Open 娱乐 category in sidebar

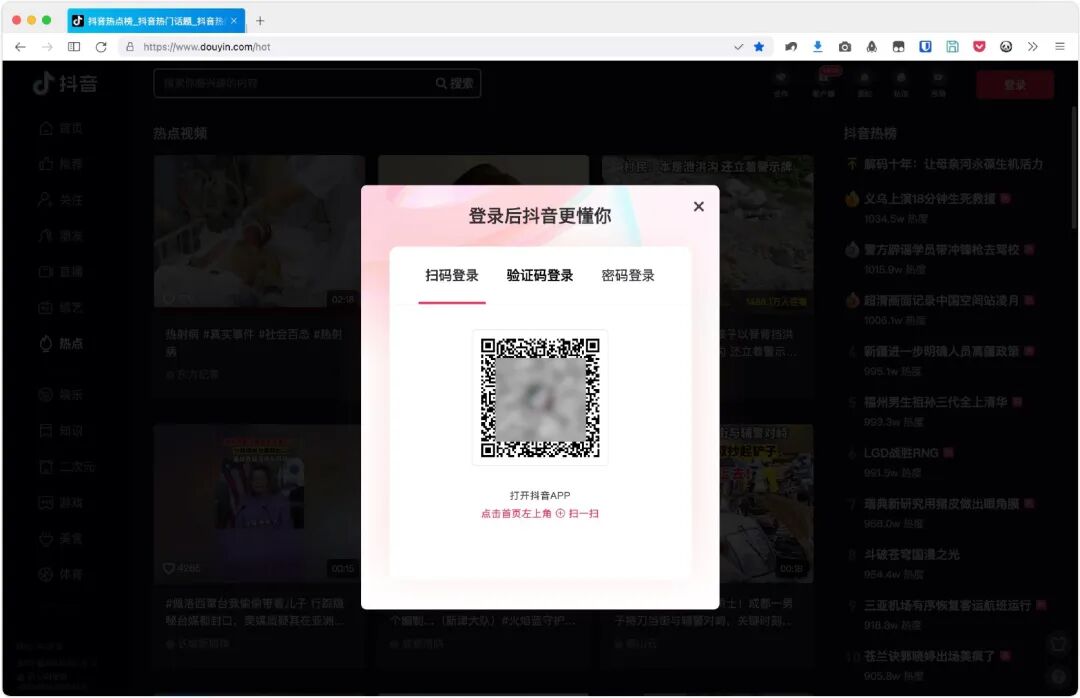coord(61,395)
